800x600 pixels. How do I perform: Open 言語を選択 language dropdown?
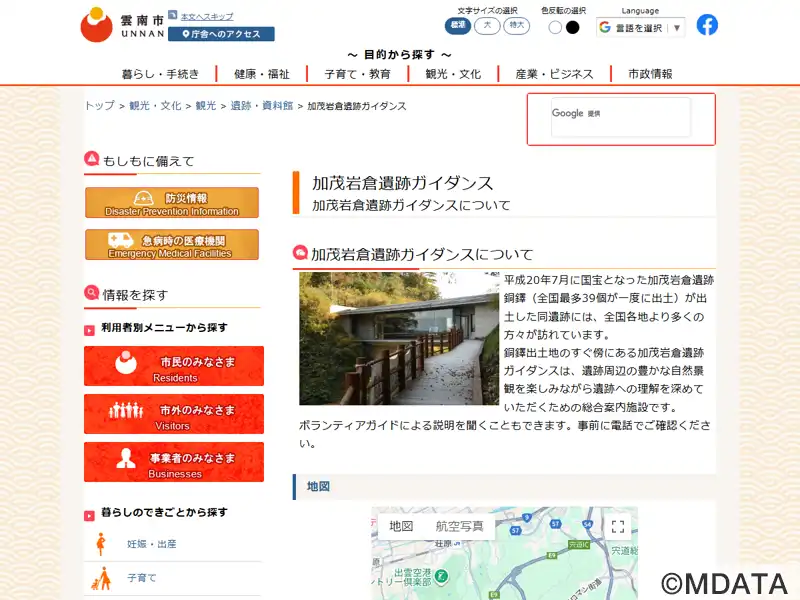(x=640, y=28)
